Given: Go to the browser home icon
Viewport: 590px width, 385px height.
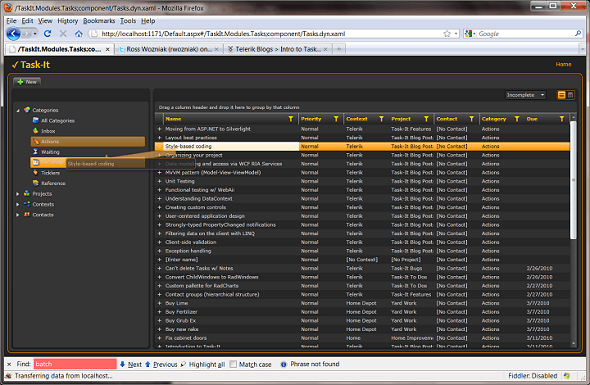Looking at the screenshot, I should point(79,34).
